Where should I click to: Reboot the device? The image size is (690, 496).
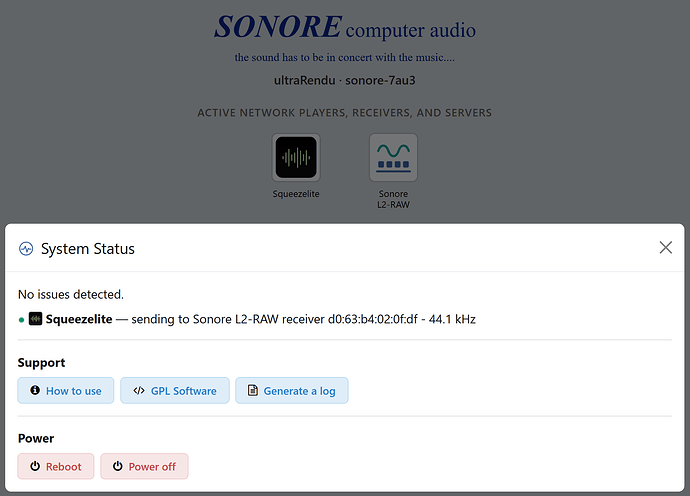56,466
